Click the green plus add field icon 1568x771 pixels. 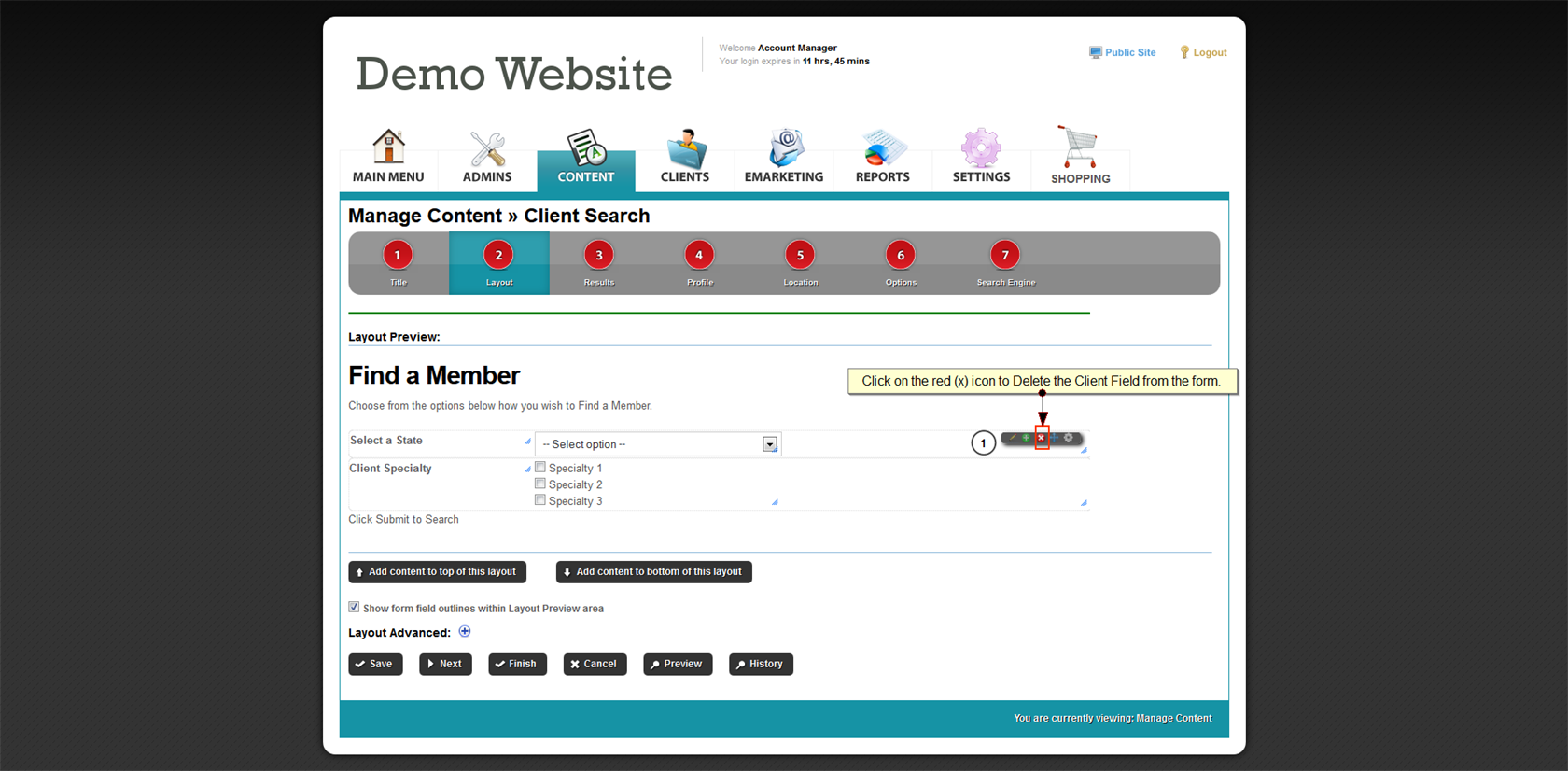click(1027, 438)
